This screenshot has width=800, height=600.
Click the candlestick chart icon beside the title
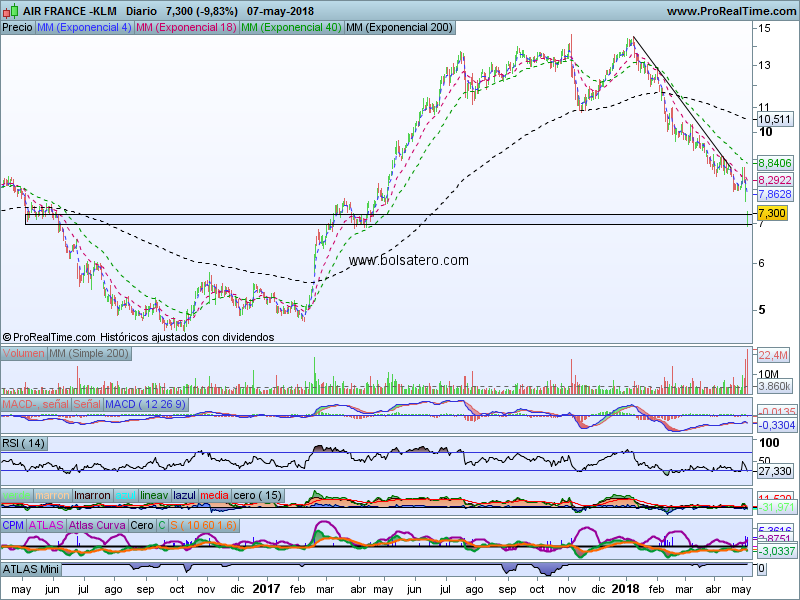coord(11,10)
